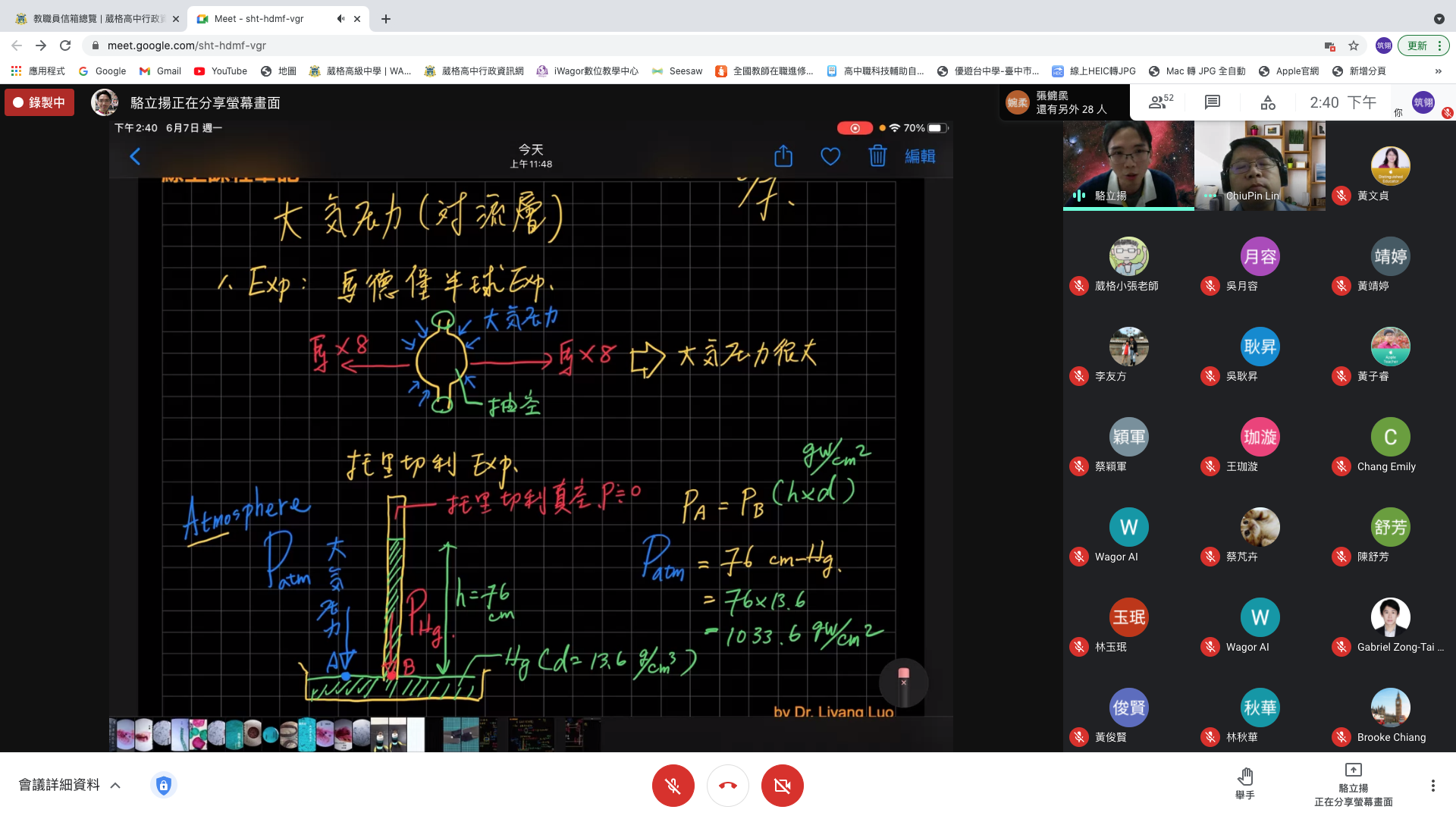The height and width of the screenshot is (819, 1456).
Task: Bookmark page with the star icon
Action: 1354,45
